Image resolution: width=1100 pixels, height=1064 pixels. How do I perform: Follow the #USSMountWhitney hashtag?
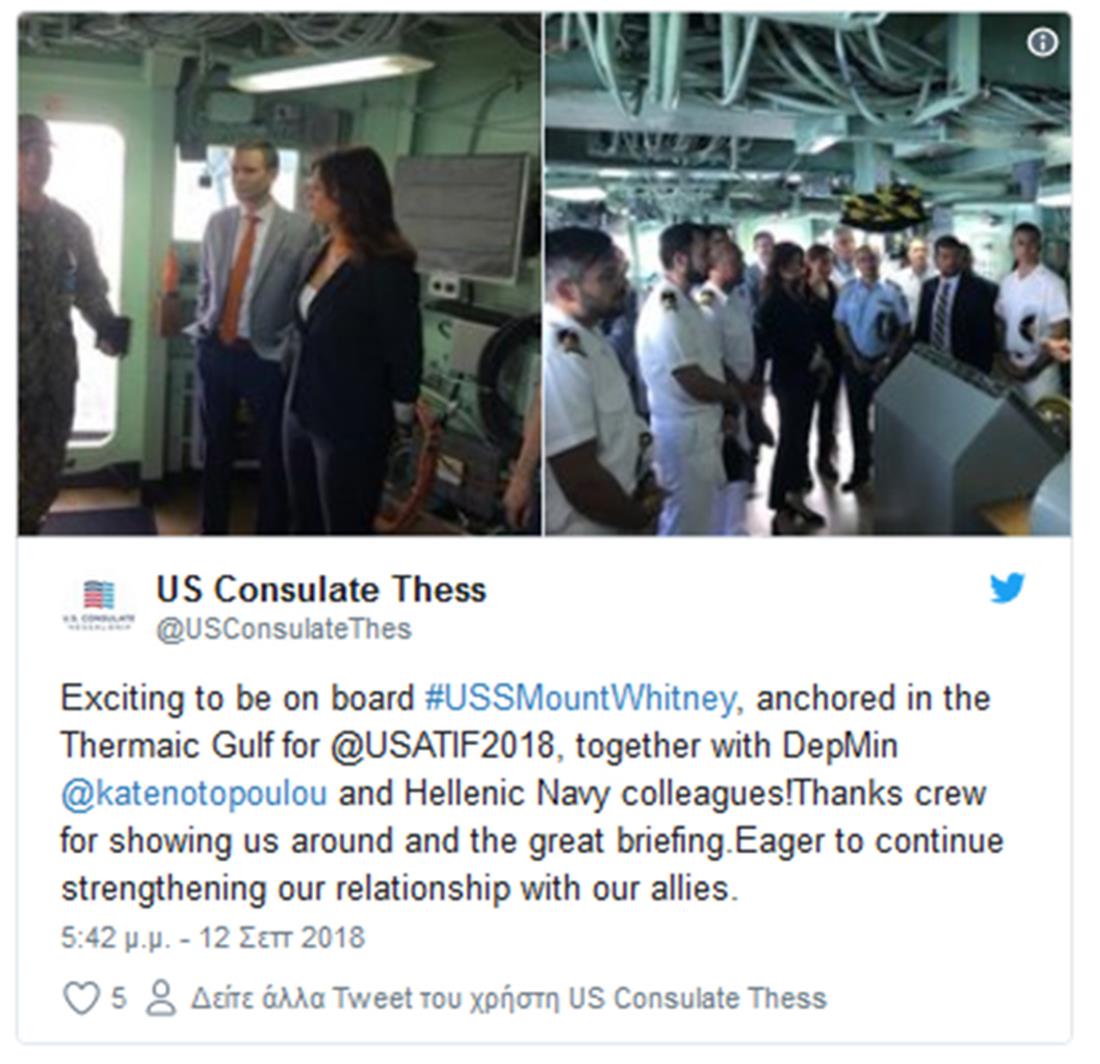pyautogui.click(x=580, y=699)
